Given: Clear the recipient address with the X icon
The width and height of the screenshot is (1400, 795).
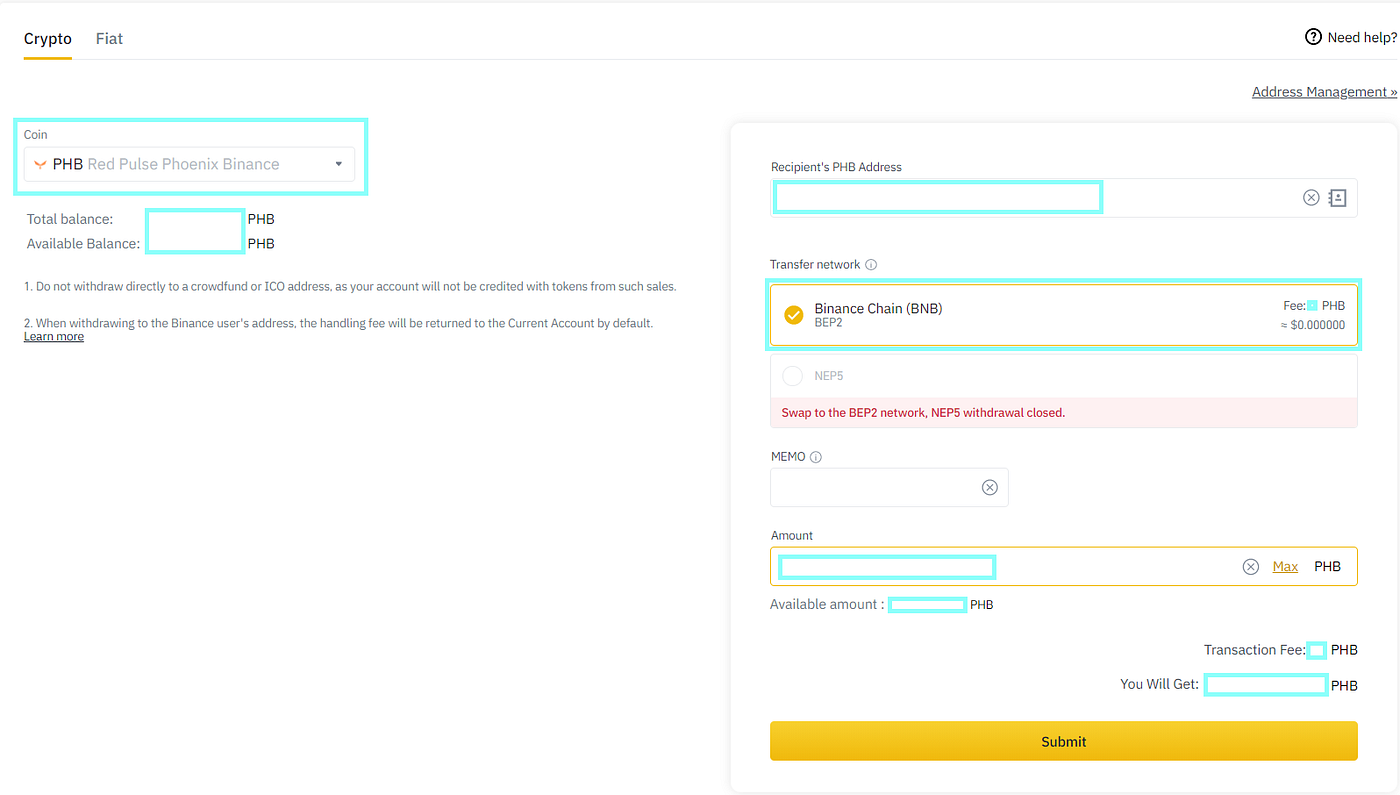Looking at the screenshot, I should coord(1311,198).
